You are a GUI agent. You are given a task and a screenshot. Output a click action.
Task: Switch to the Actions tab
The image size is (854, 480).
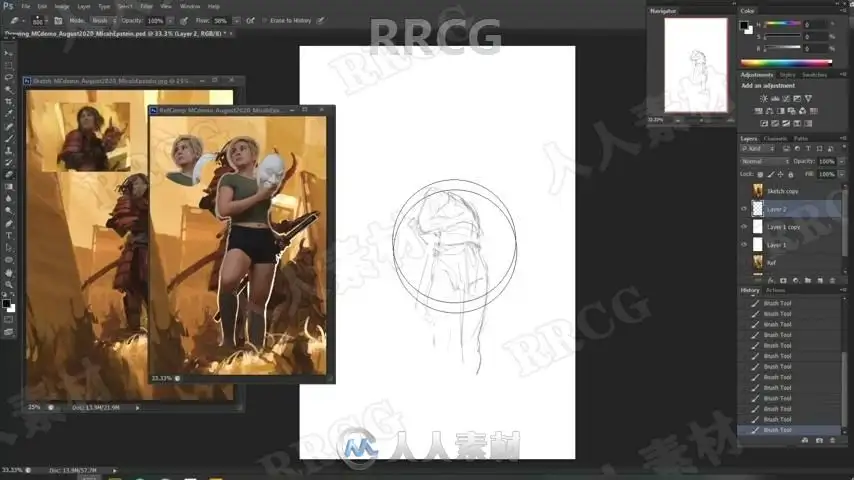(x=775, y=290)
